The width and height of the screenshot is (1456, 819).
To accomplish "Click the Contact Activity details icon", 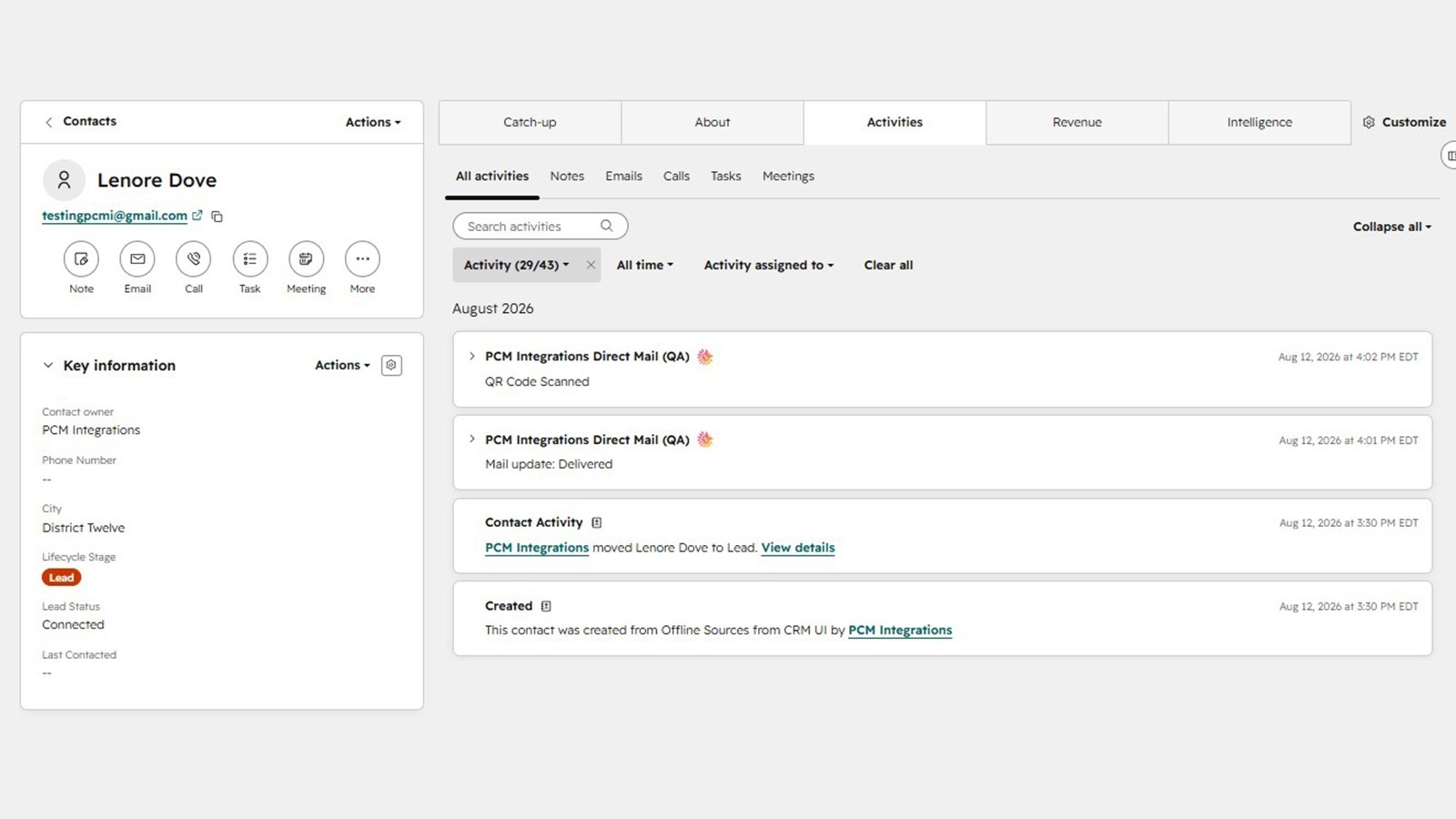I will 597,522.
